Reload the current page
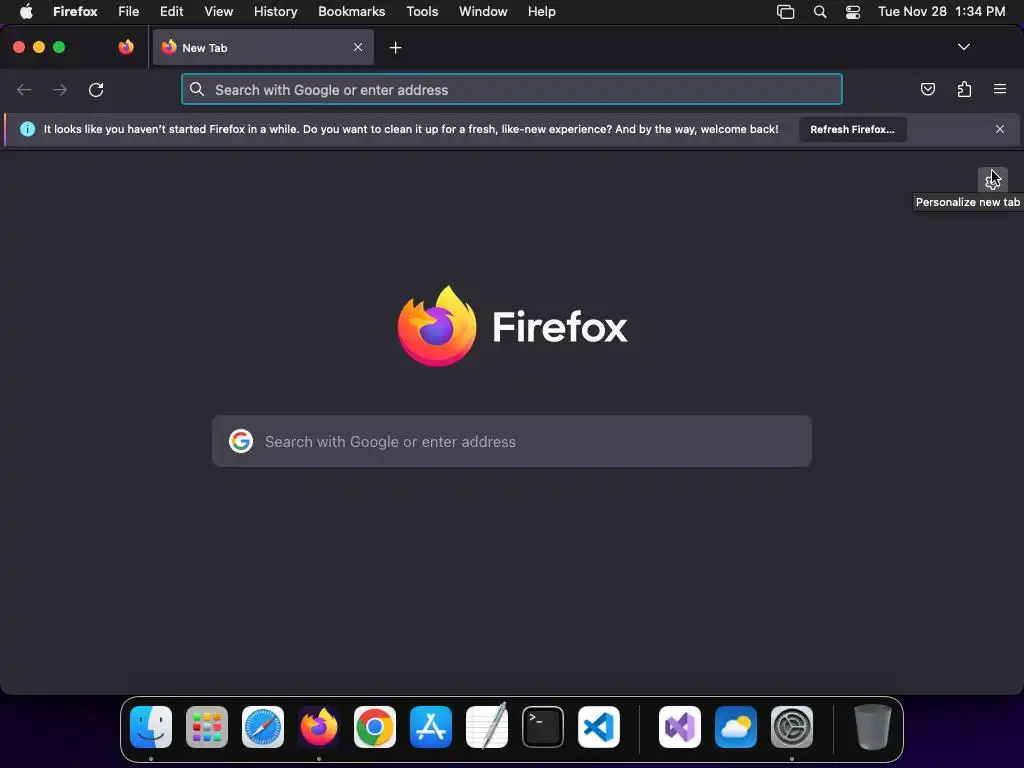 click(96, 89)
